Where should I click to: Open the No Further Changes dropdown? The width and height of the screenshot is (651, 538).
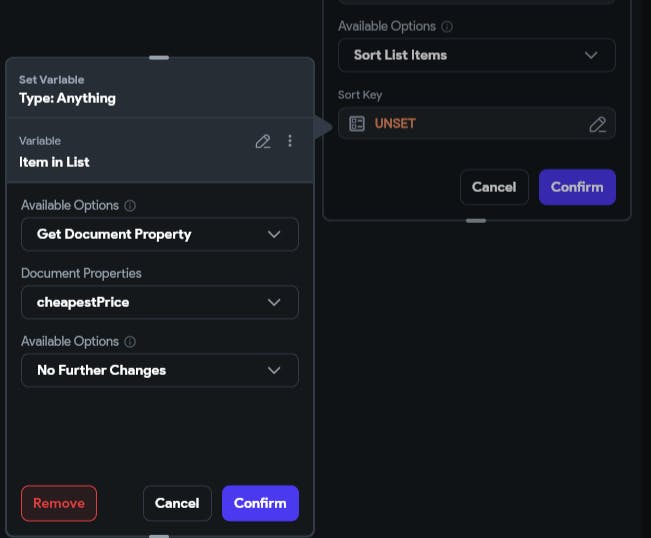click(160, 370)
